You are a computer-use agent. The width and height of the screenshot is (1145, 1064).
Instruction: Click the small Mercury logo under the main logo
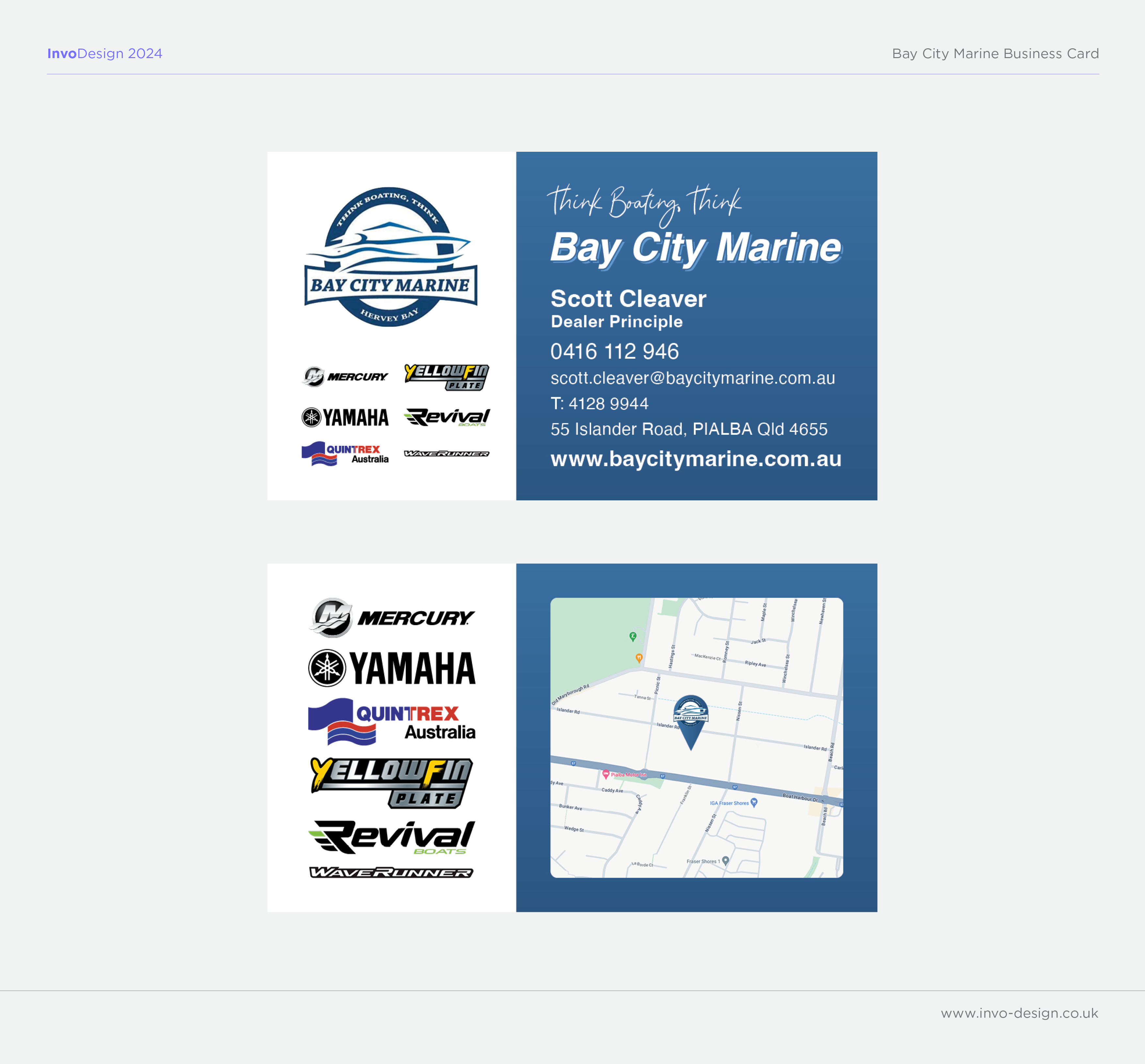[345, 377]
